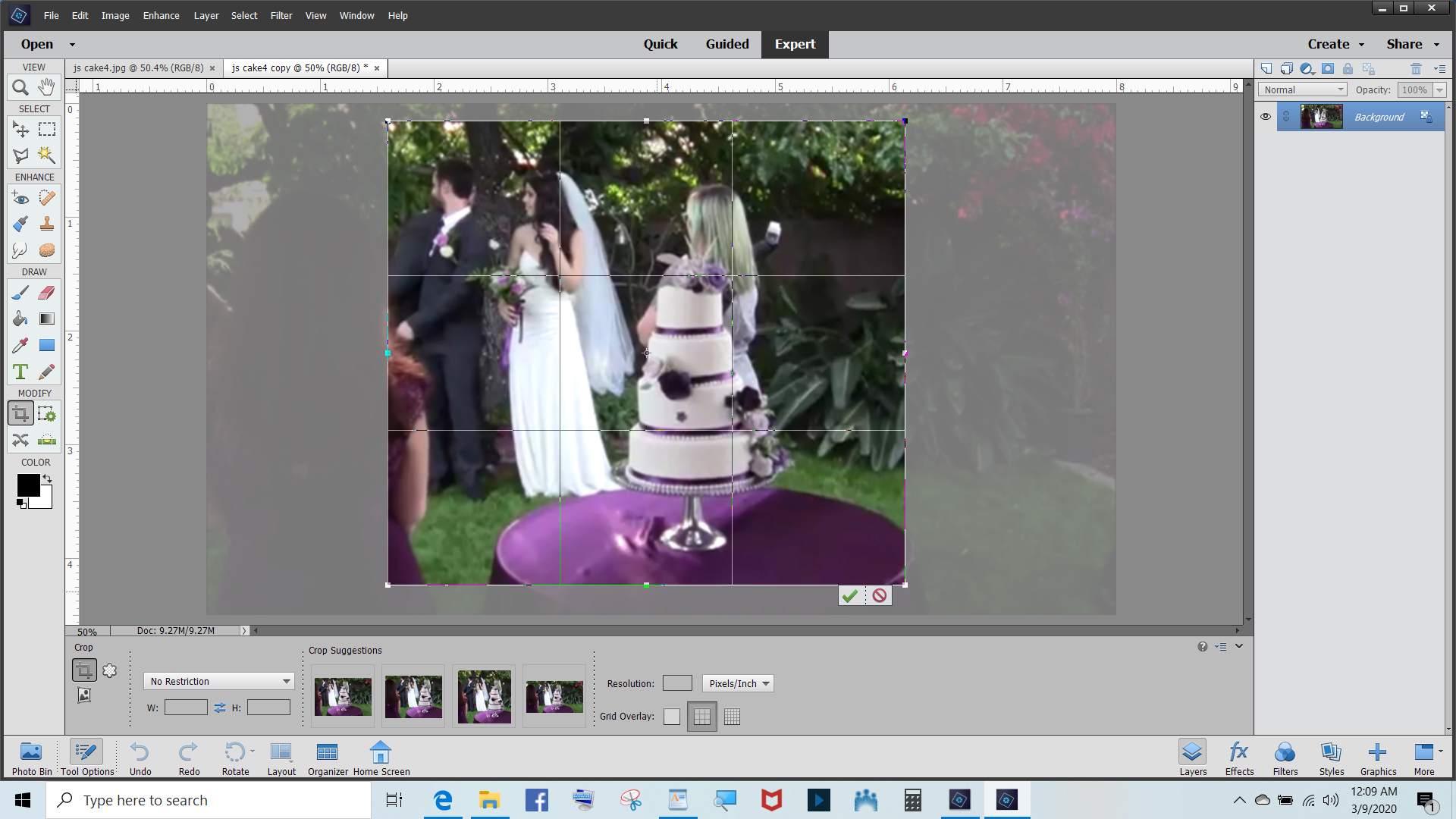Select the Red Eye Removal tool
The width and height of the screenshot is (1456, 819).
(20, 198)
